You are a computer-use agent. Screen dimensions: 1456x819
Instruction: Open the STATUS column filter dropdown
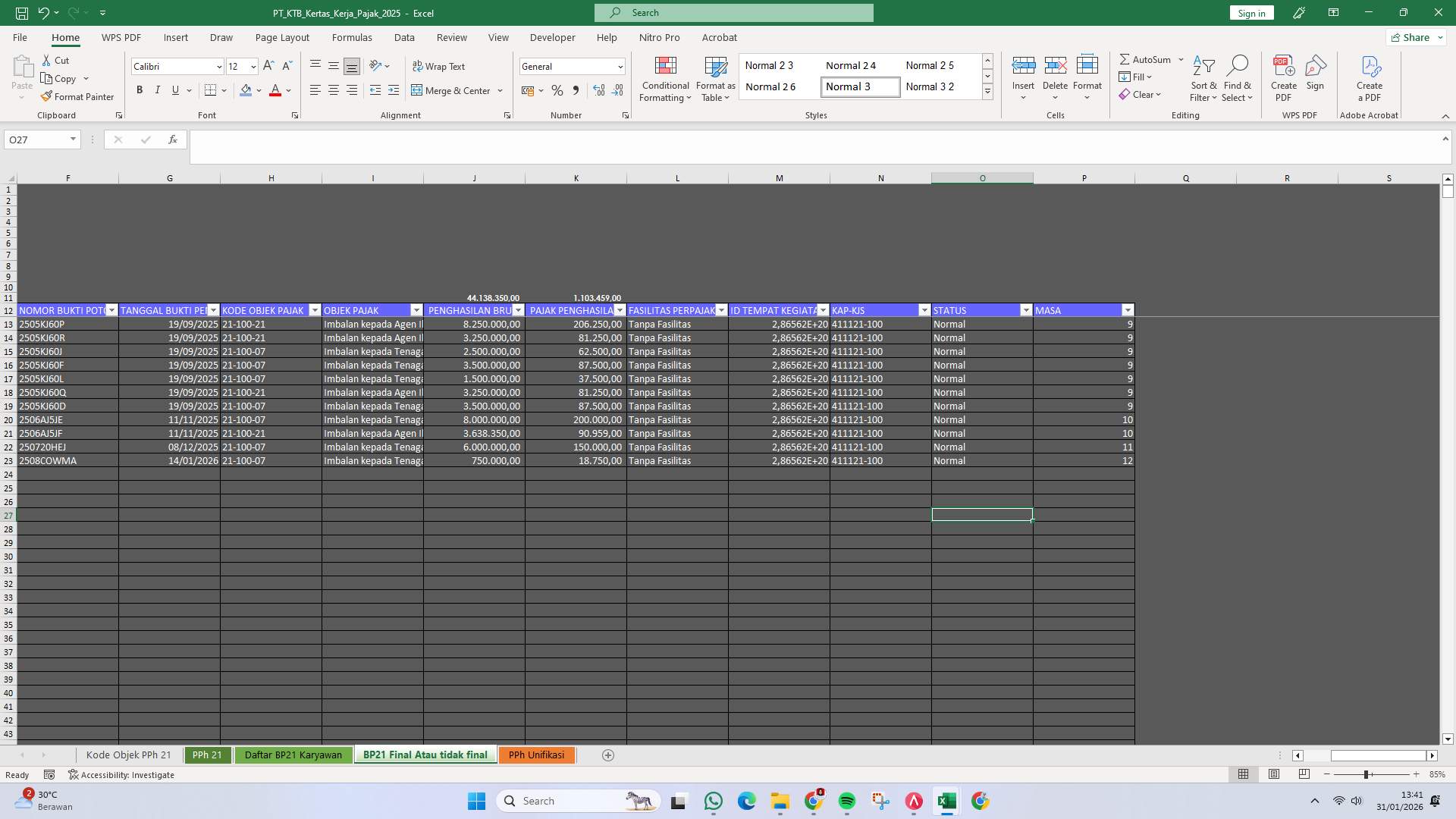click(x=1025, y=310)
